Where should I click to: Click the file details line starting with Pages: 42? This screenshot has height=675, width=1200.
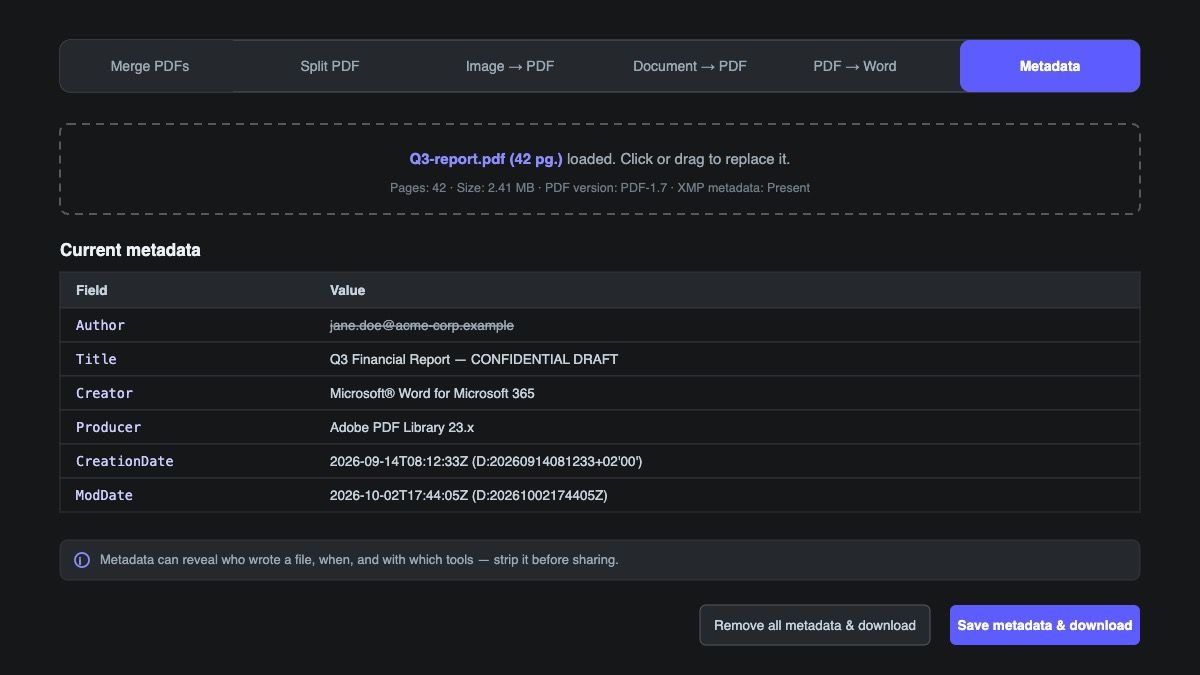600,187
